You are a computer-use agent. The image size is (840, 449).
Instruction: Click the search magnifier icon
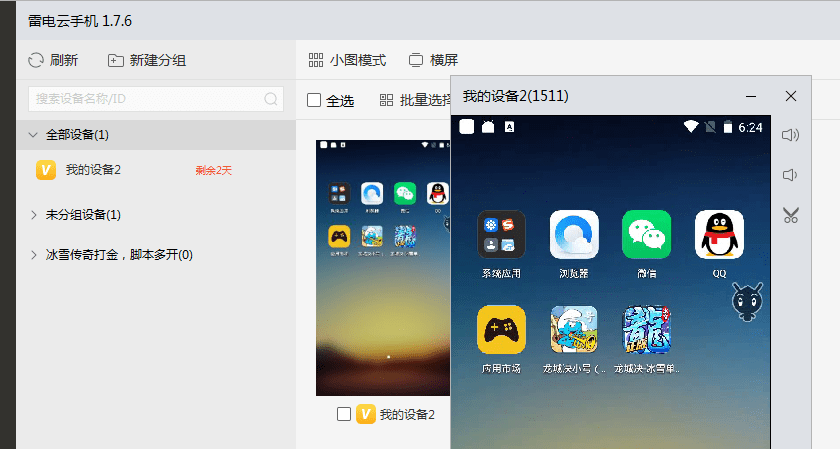[x=271, y=99]
